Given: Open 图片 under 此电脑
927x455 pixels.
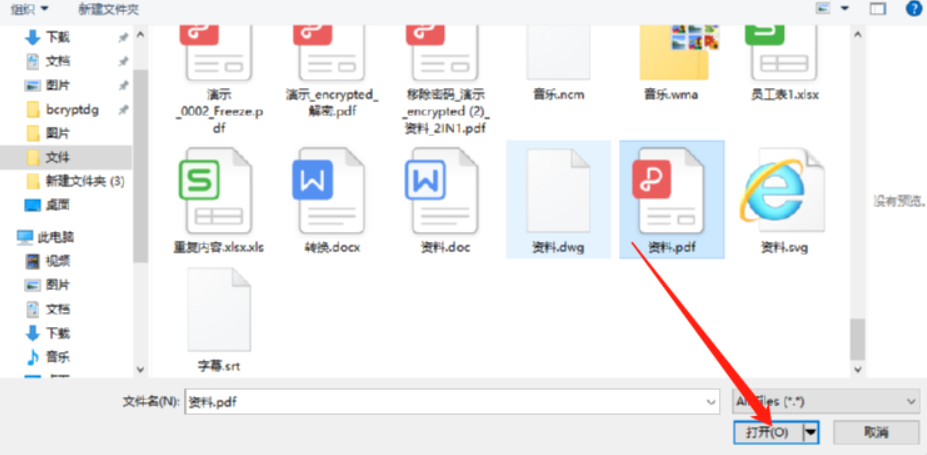Looking at the screenshot, I should click(x=48, y=285).
